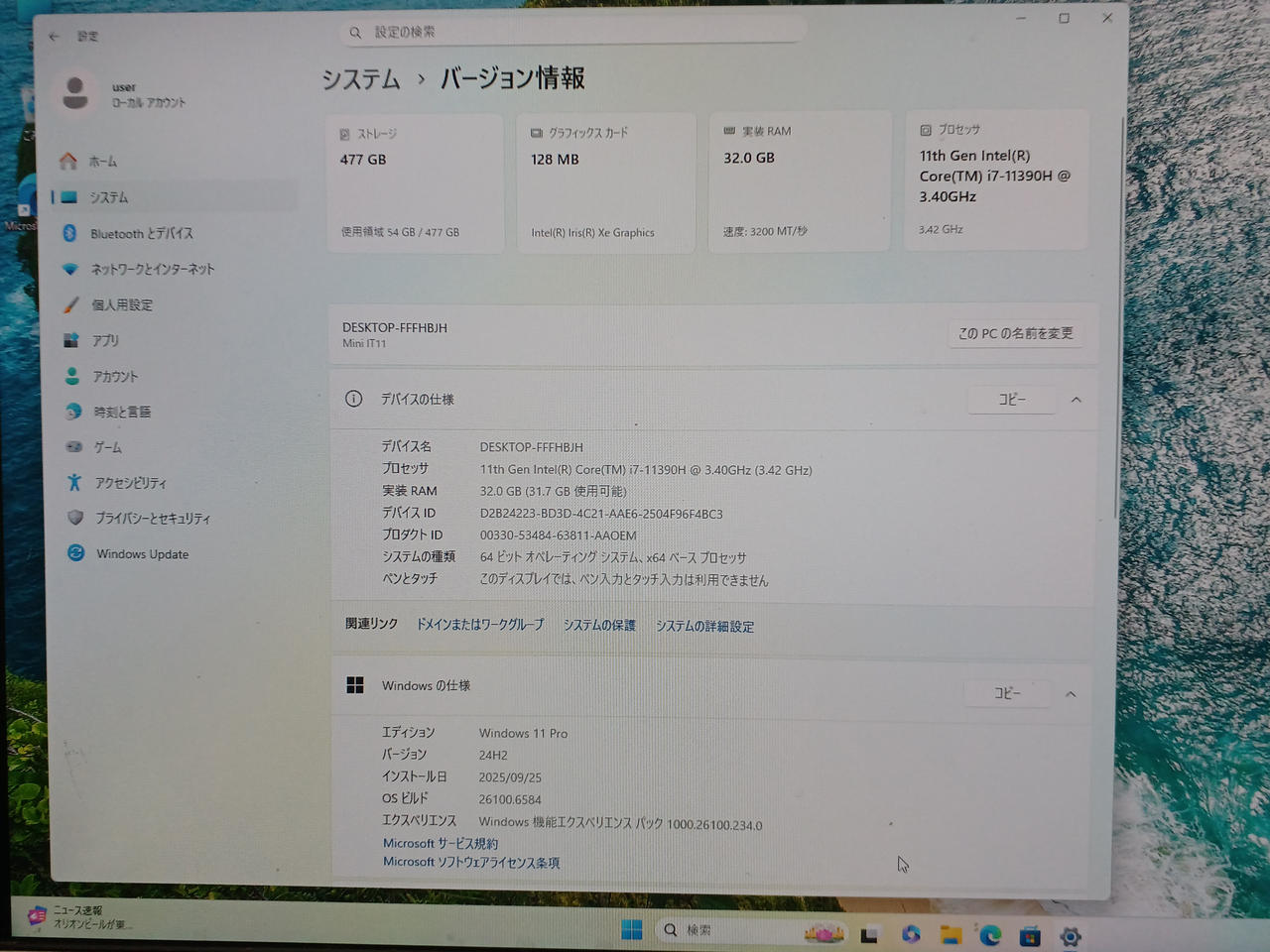Open the アプリ settings page
Image resolution: width=1270 pixels, height=952 pixels.
[x=105, y=340]
